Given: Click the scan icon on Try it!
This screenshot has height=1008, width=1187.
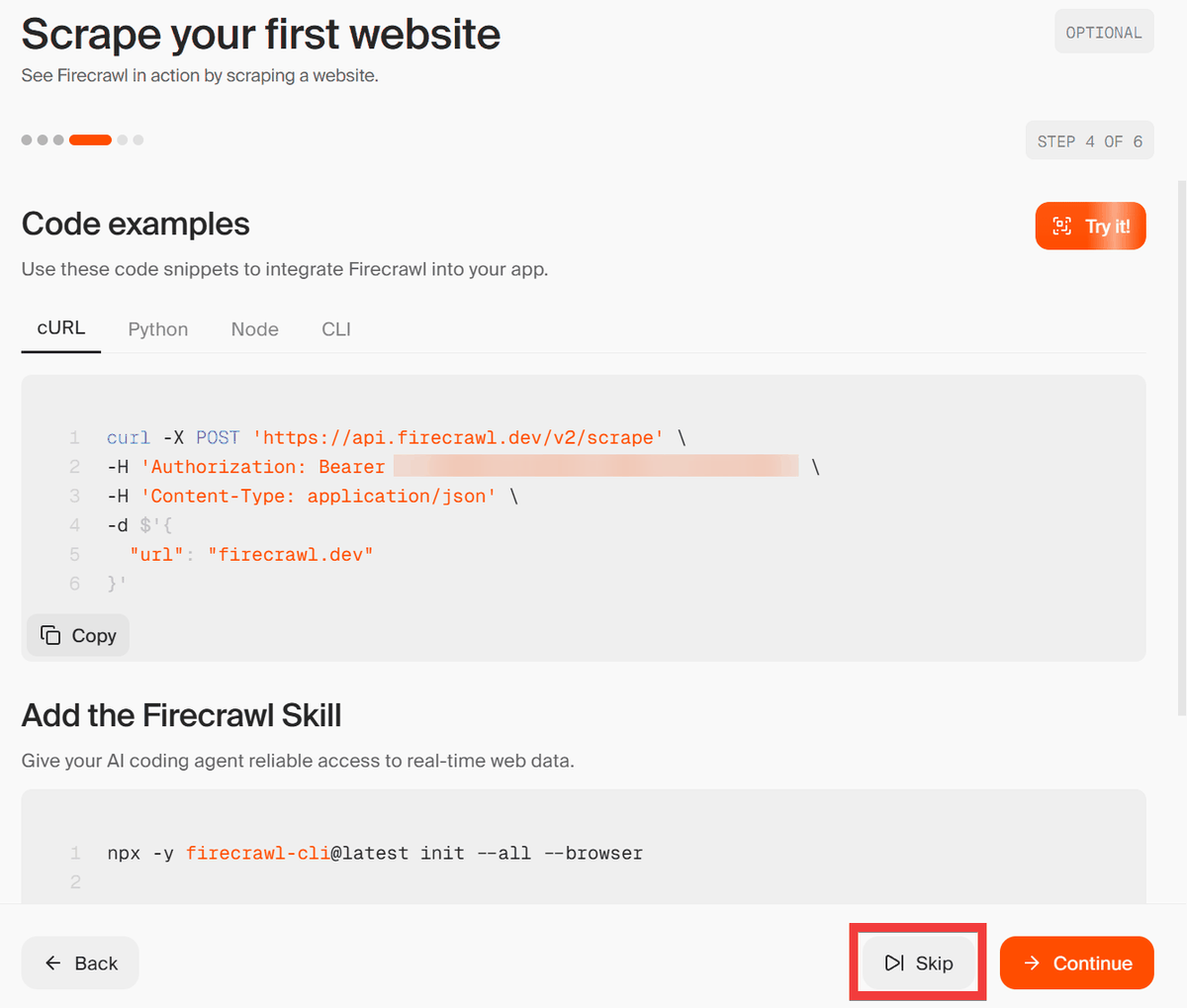Looking at the screenshot, I should (x=1062, y=227).
